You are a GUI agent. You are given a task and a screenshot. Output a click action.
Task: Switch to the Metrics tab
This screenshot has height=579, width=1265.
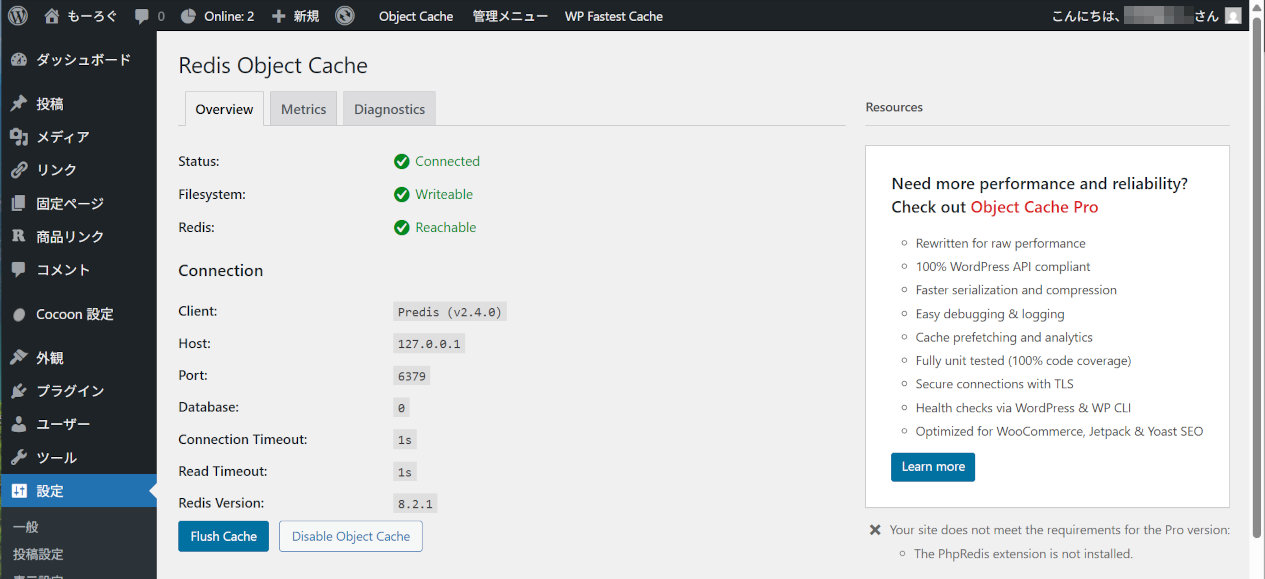[x=303, y=109]
